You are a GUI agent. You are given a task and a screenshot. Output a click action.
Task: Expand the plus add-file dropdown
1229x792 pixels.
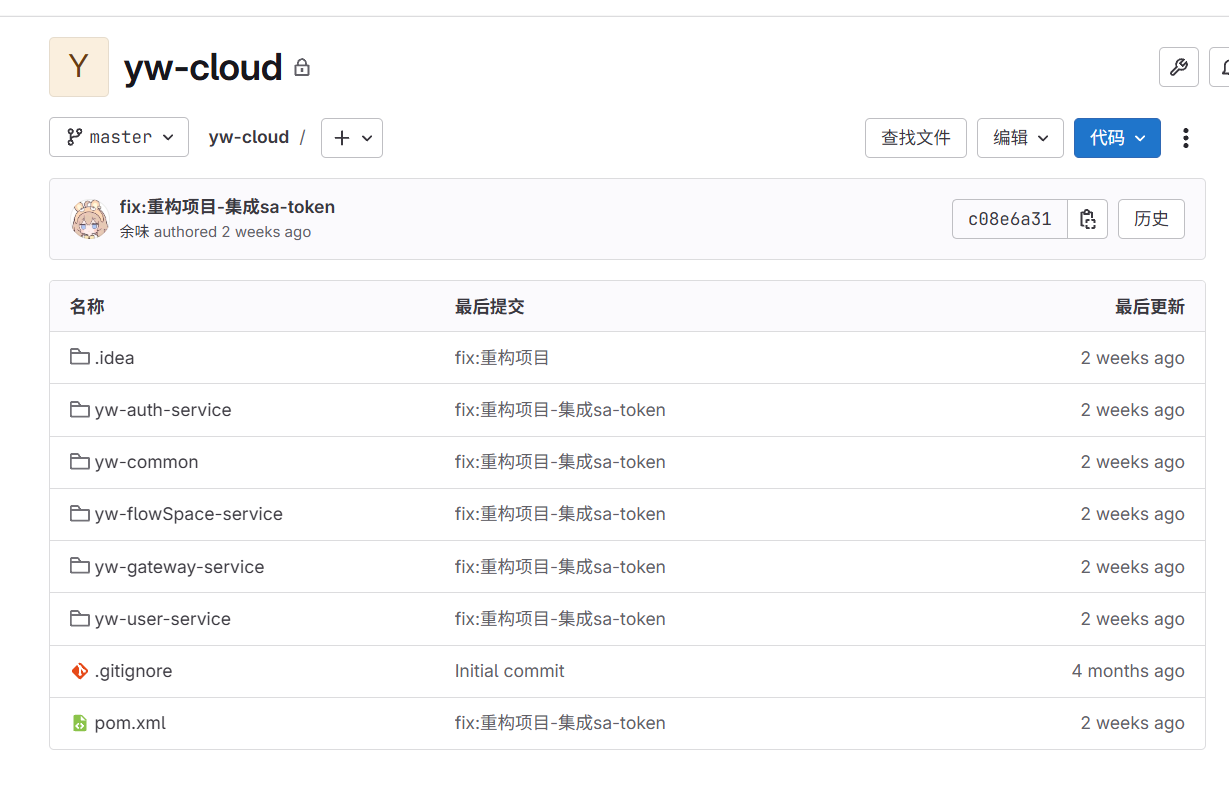pos(352,138)
